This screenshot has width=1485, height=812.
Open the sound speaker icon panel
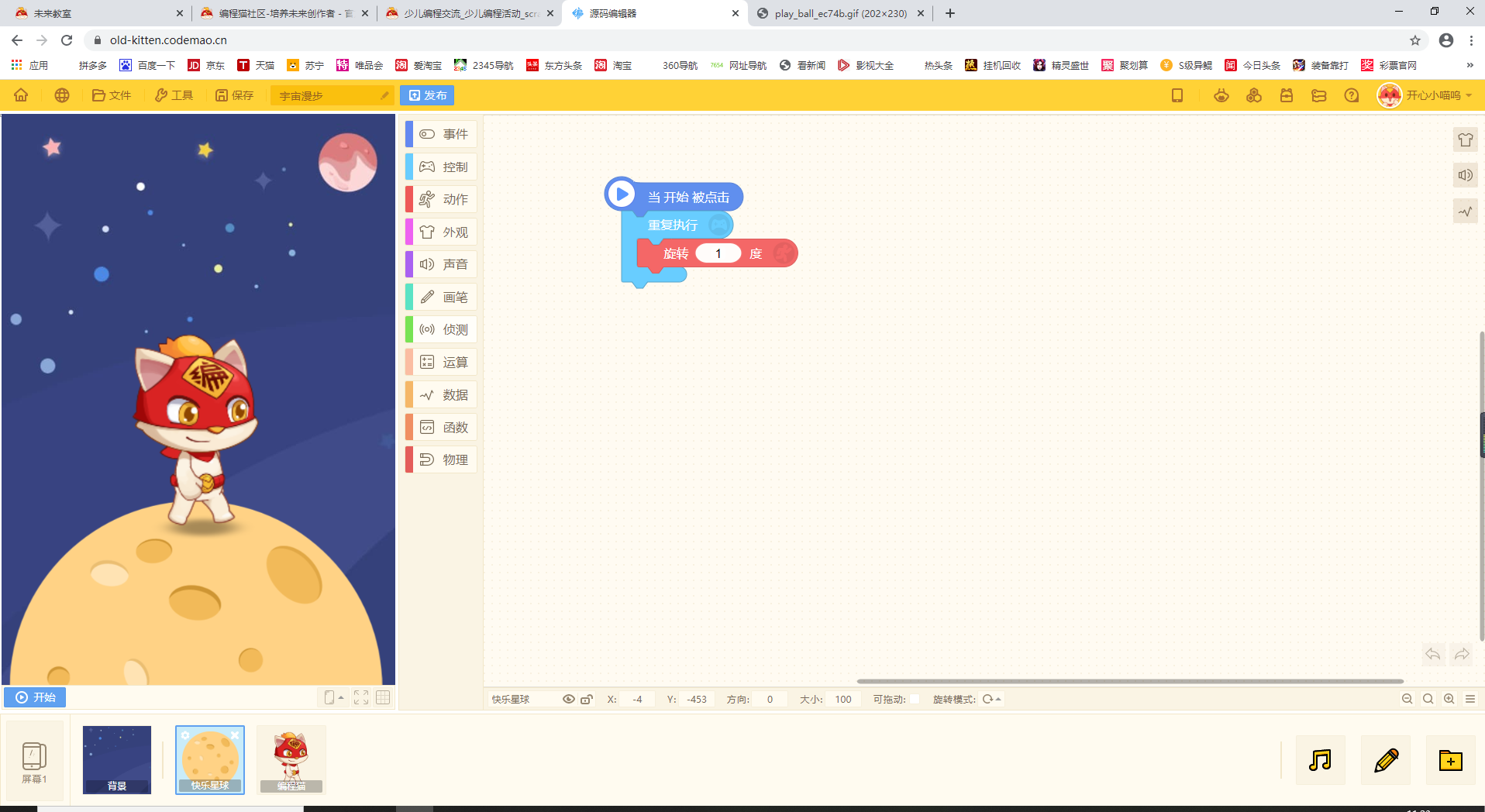click(1465, 175)
